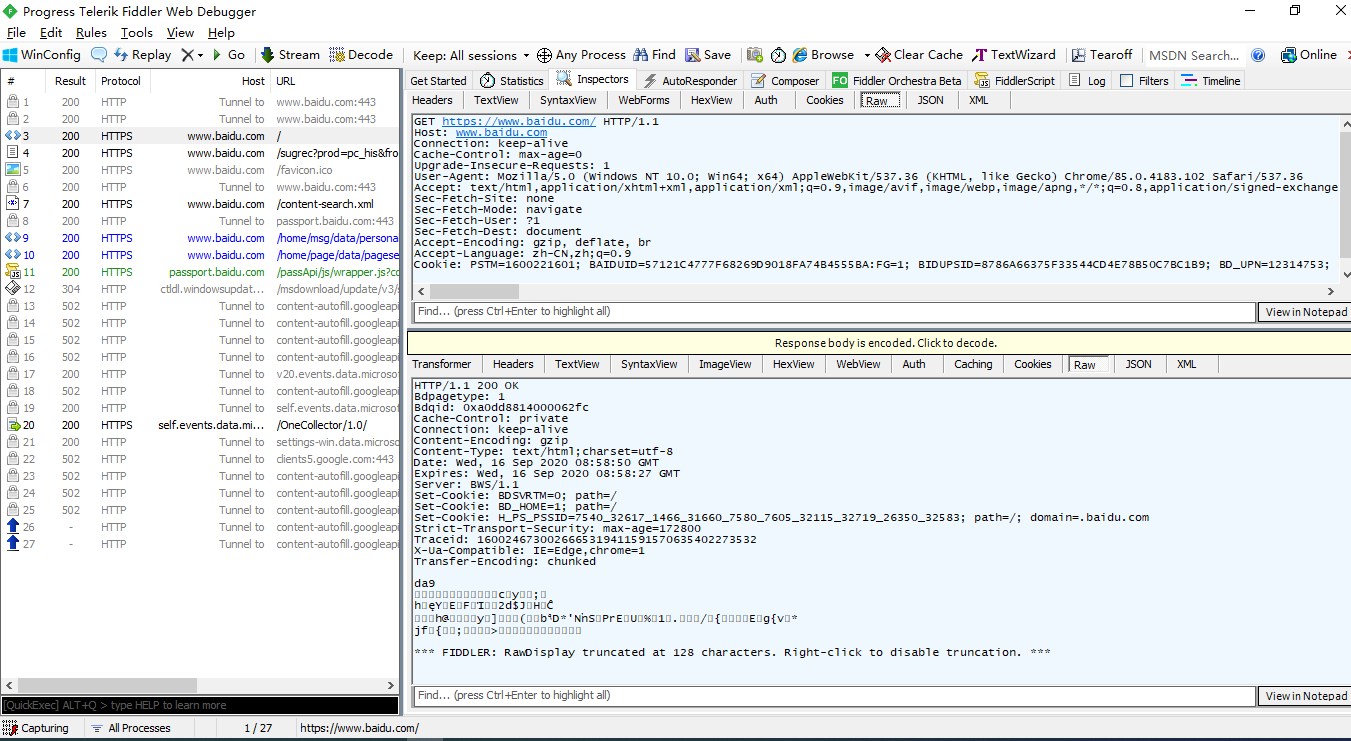Image resolution: width=1351 pixels, height=741 pixels.
Task: Open the TextWizard tool
Action: pyautogui.click(x=1014, y=55)
